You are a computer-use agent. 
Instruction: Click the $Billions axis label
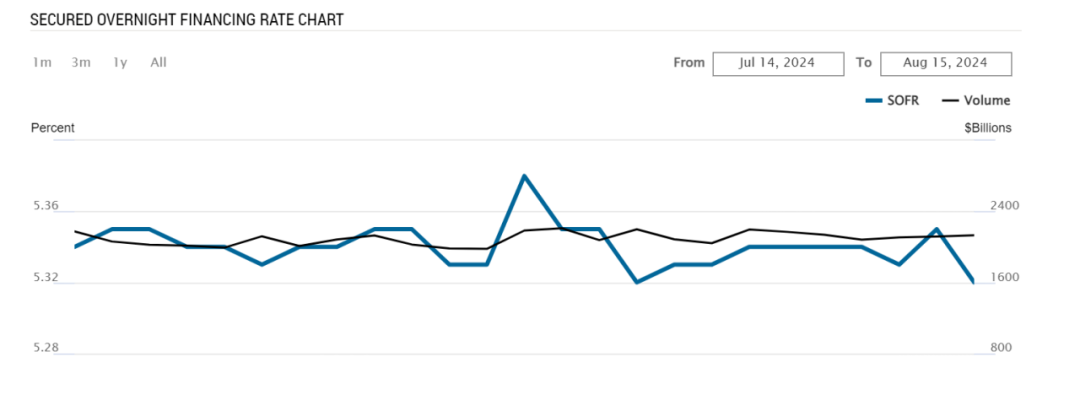click(x=988, y=128)
